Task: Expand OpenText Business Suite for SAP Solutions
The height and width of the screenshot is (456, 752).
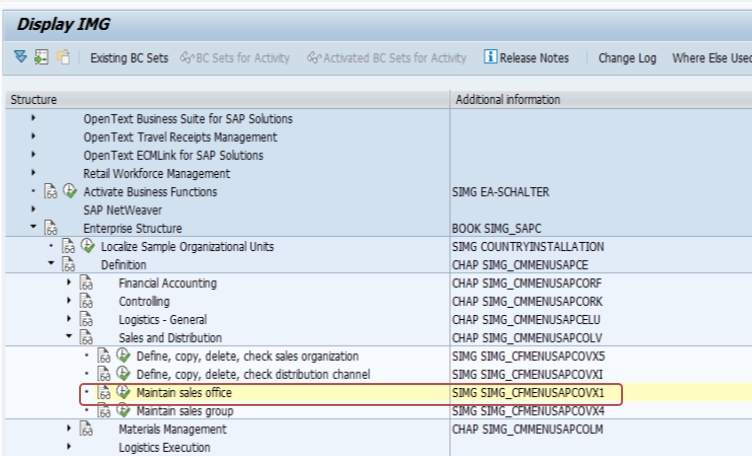Action: [33, 118]
